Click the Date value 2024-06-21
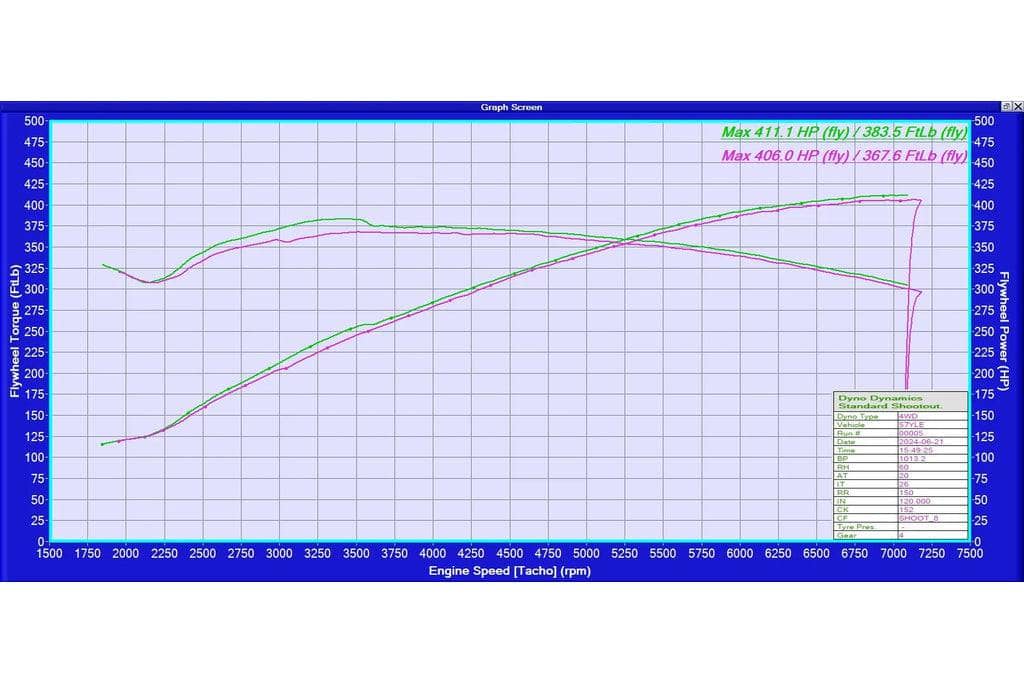Image resolution: width=1024 pixels, height=683 pixels. 921,441
